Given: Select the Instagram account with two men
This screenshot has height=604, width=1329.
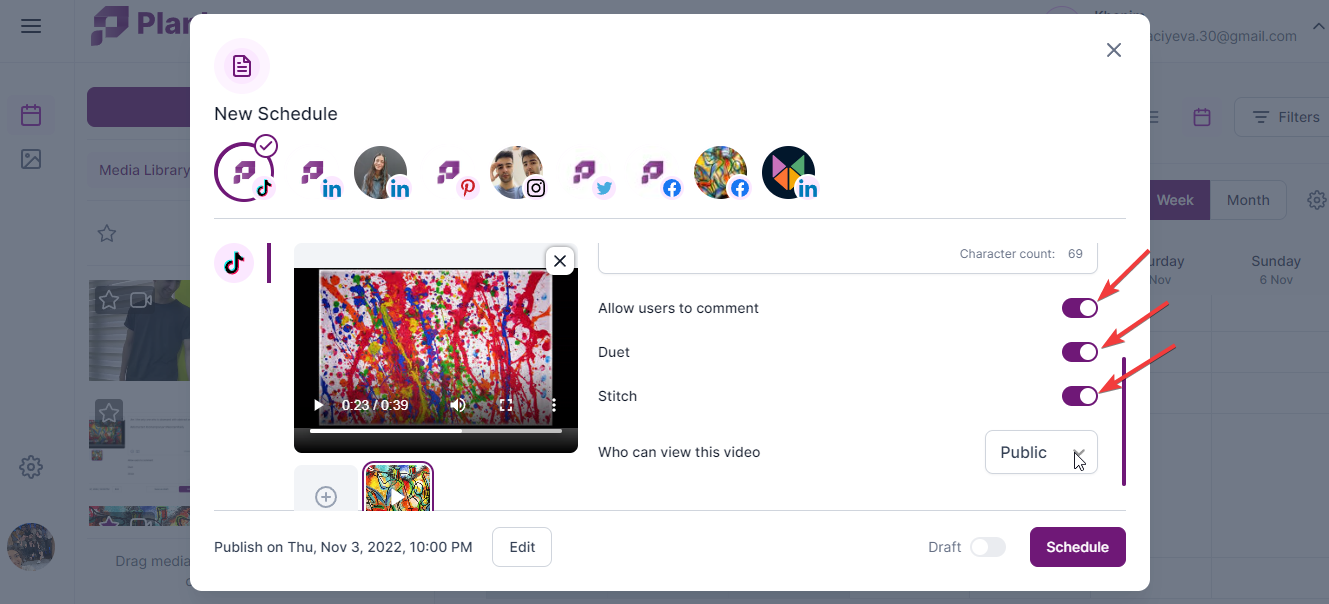Looking at the screenshot, I should click(517, 173).
